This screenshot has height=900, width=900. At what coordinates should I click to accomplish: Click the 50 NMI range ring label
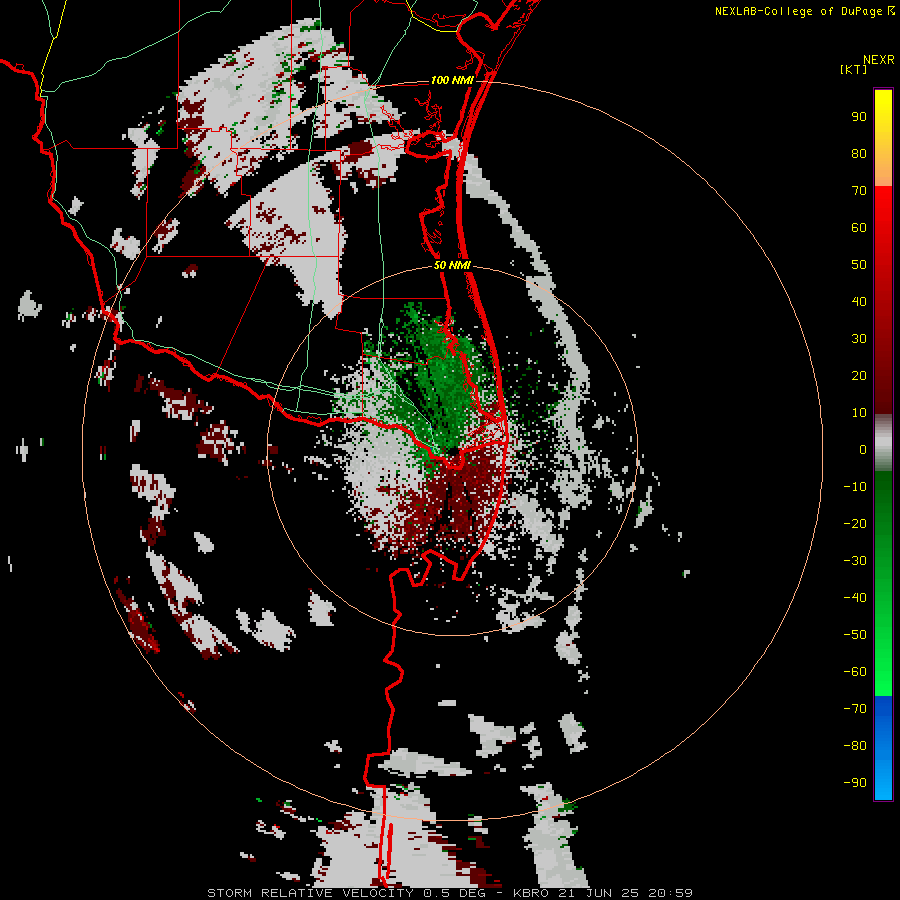[452, 265]
